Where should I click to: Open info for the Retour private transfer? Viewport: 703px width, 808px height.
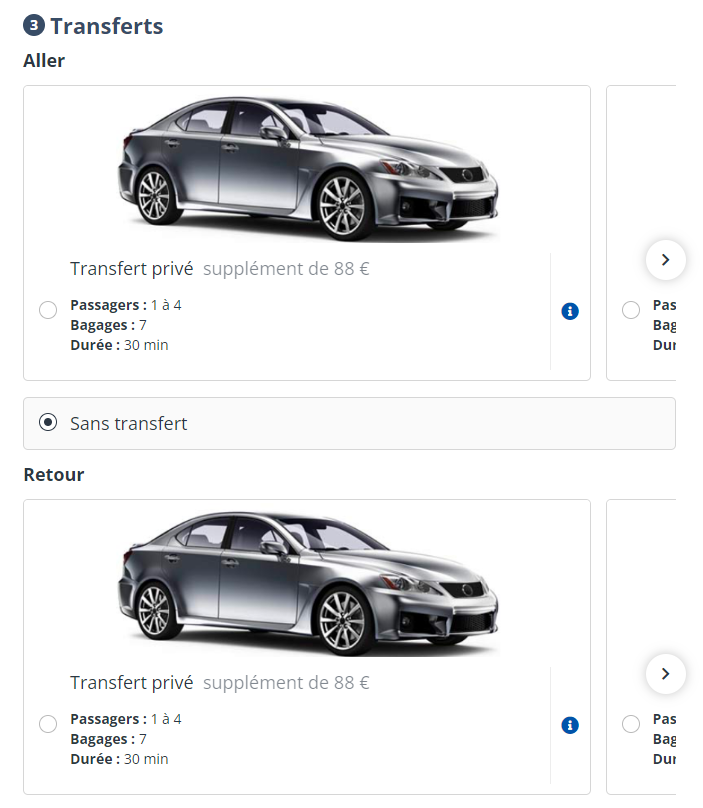point(570,725)
